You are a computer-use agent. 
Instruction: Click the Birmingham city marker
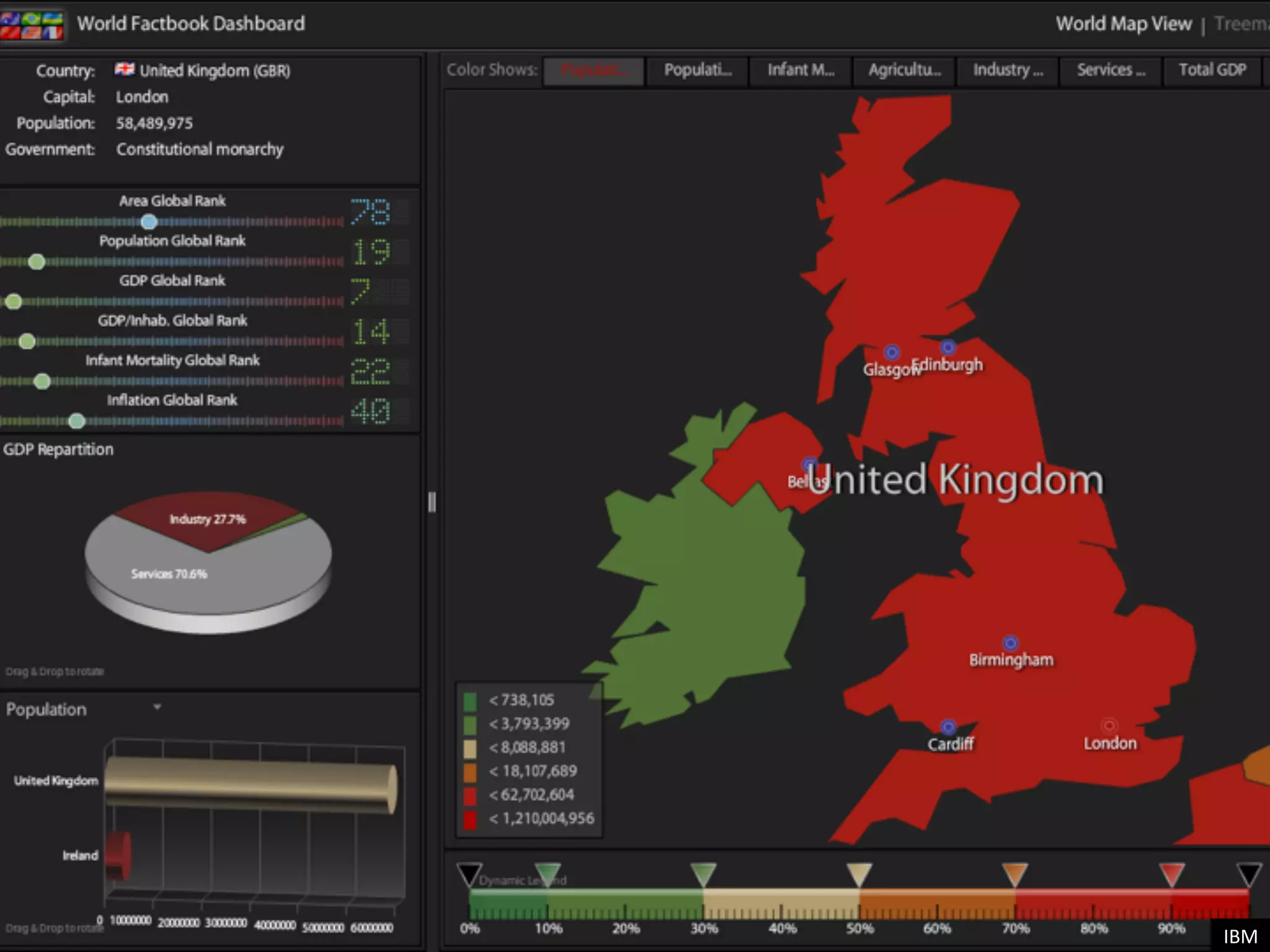click(1010, 643)
